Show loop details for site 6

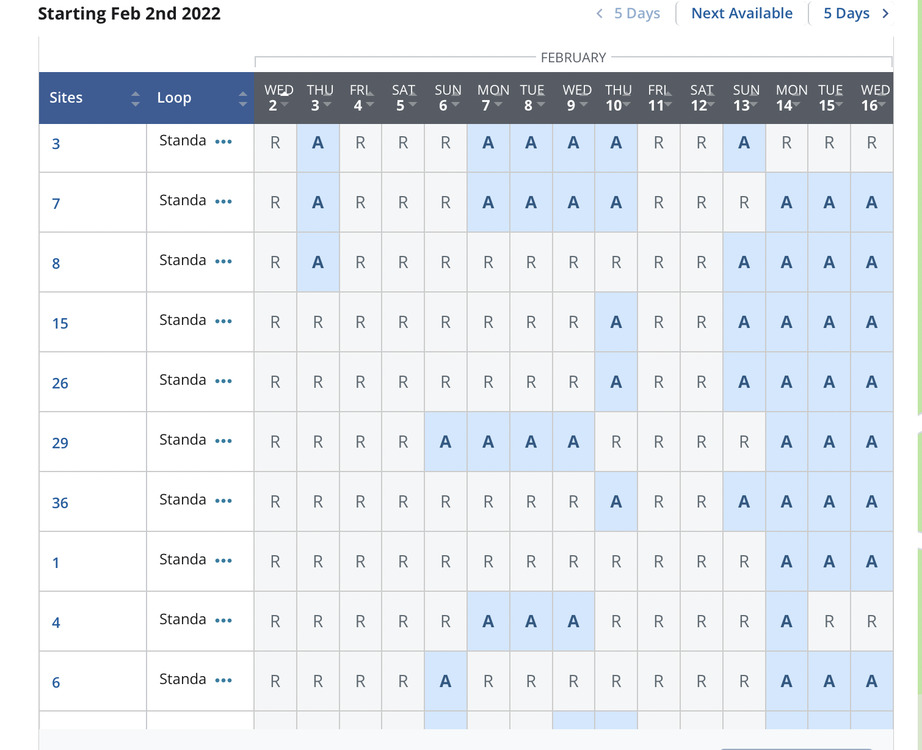223,680
